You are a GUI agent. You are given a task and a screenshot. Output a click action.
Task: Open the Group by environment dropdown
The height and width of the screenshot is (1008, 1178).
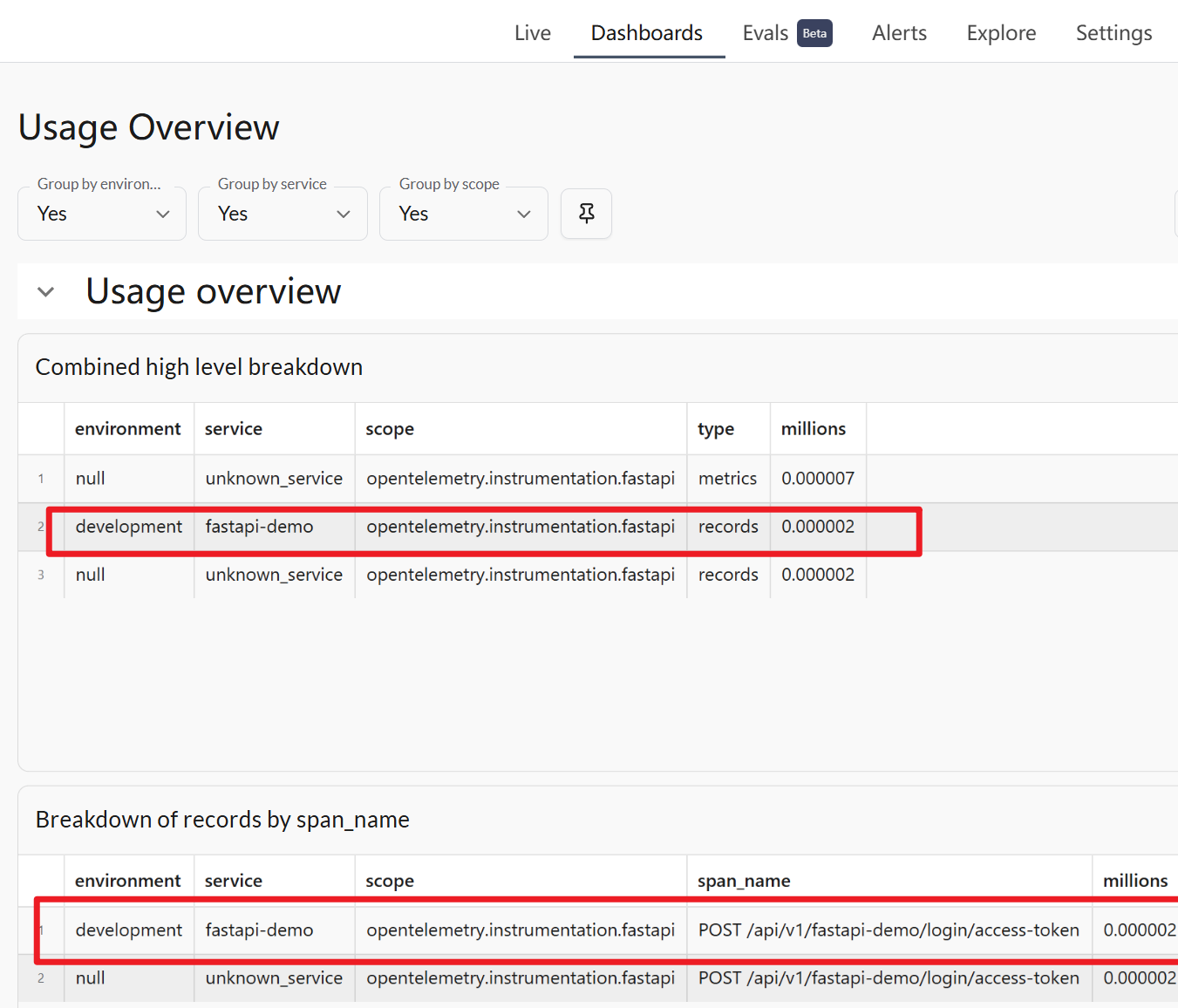102,214
